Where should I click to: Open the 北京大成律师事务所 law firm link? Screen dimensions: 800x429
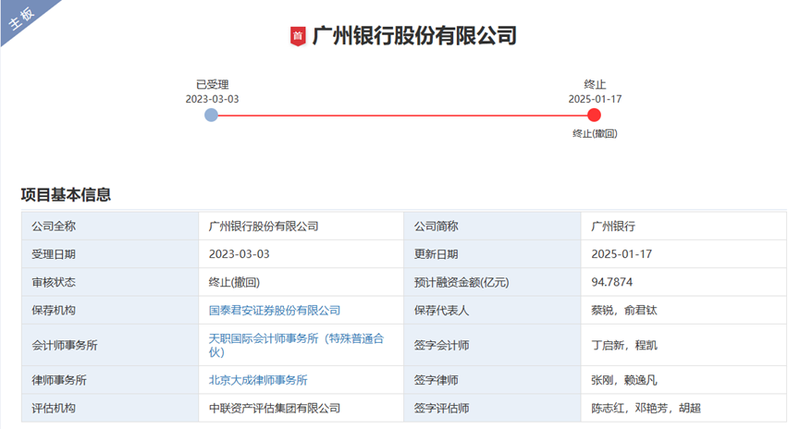click(x=257, y=380)
